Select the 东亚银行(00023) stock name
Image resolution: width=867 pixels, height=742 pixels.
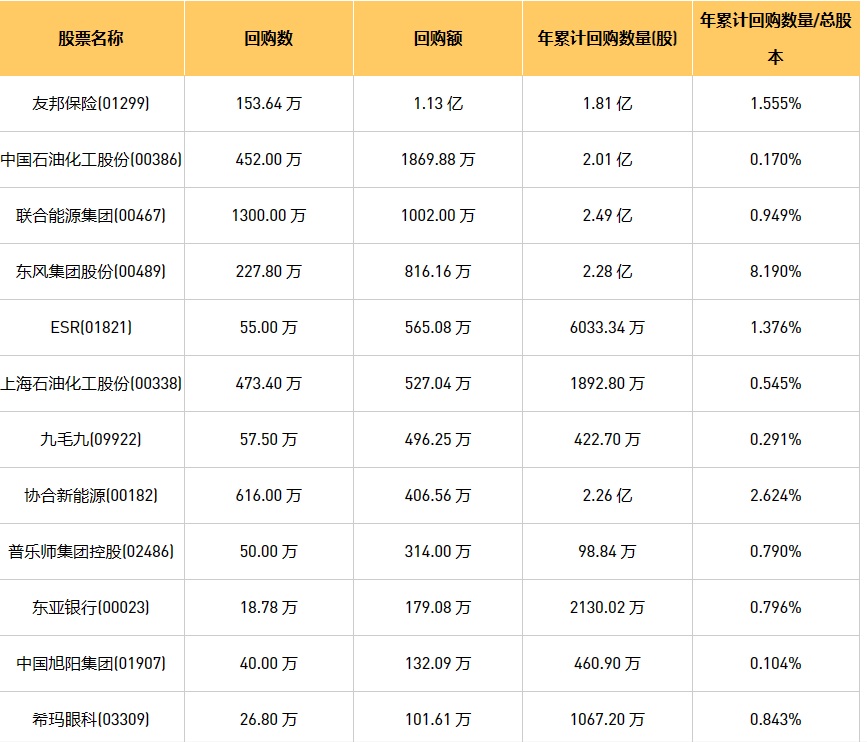tap(91, 607)
